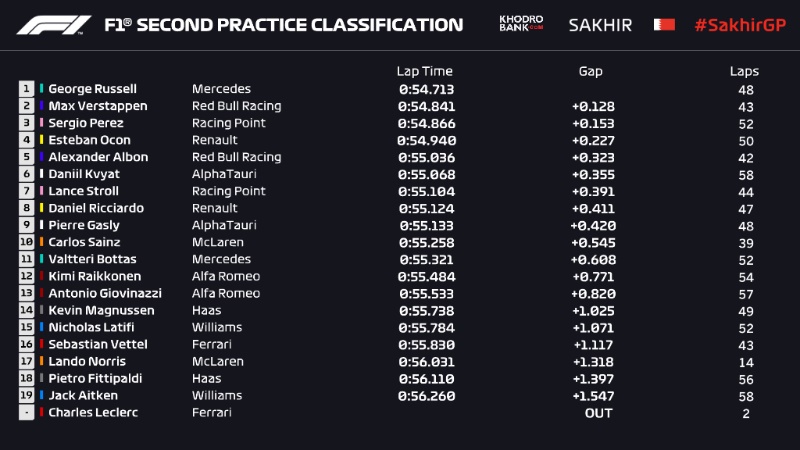Select the Gap column header

click(x=590, y=71)
